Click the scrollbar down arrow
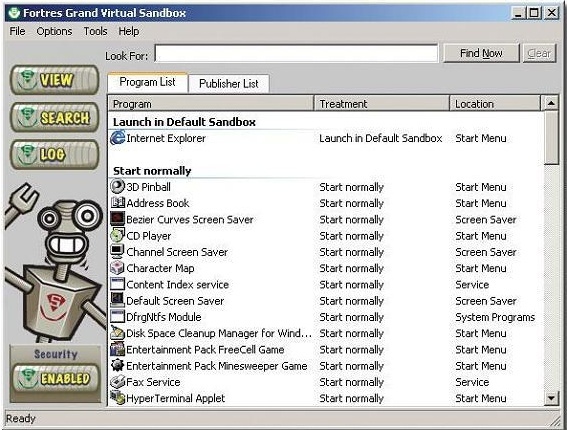The width and height of the screenshot is (567, 430). coord(551,399)
